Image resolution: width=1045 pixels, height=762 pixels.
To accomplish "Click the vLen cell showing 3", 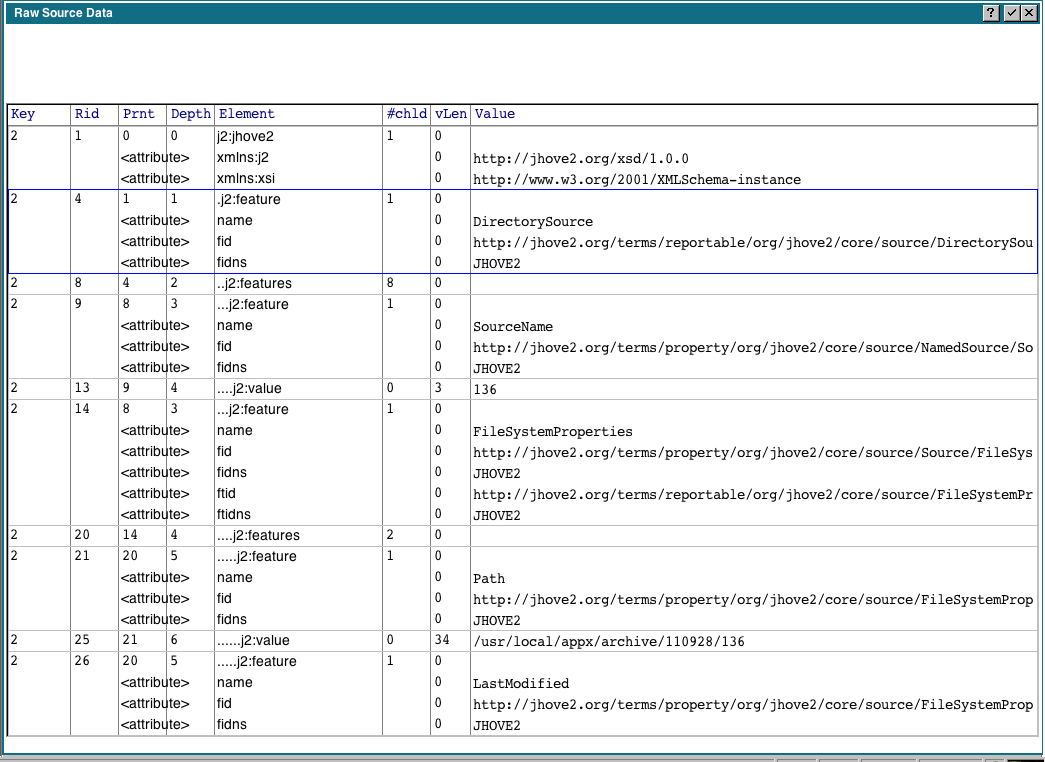I will coord(439,388).
